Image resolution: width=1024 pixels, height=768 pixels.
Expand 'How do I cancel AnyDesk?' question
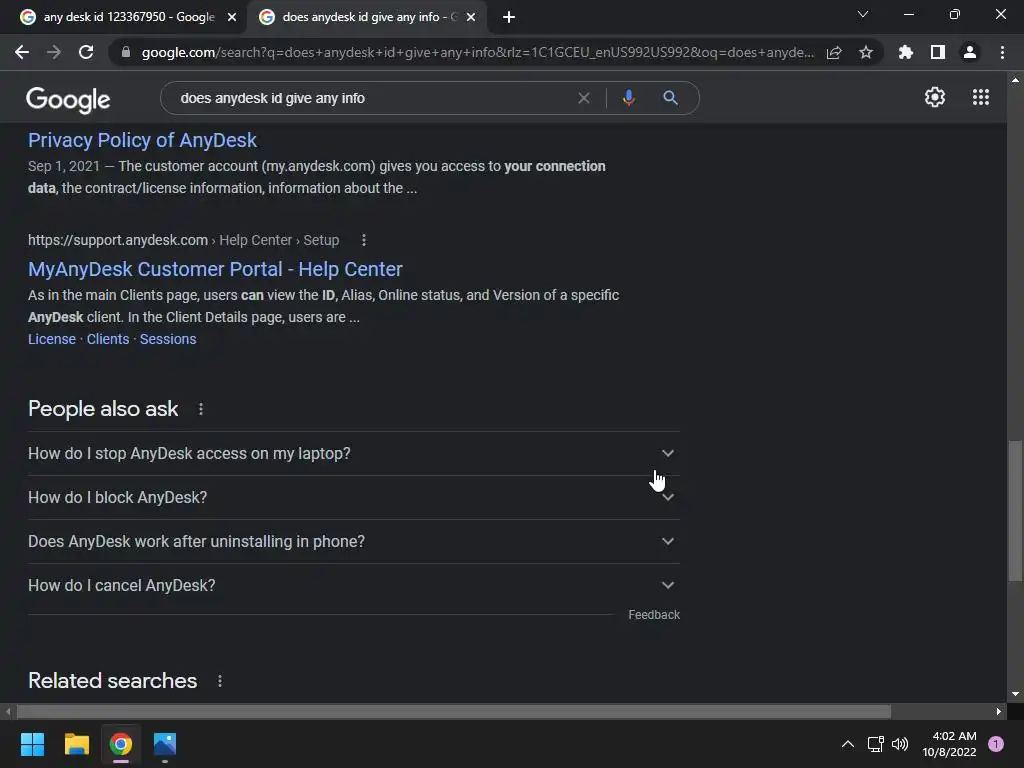(354, 586)
